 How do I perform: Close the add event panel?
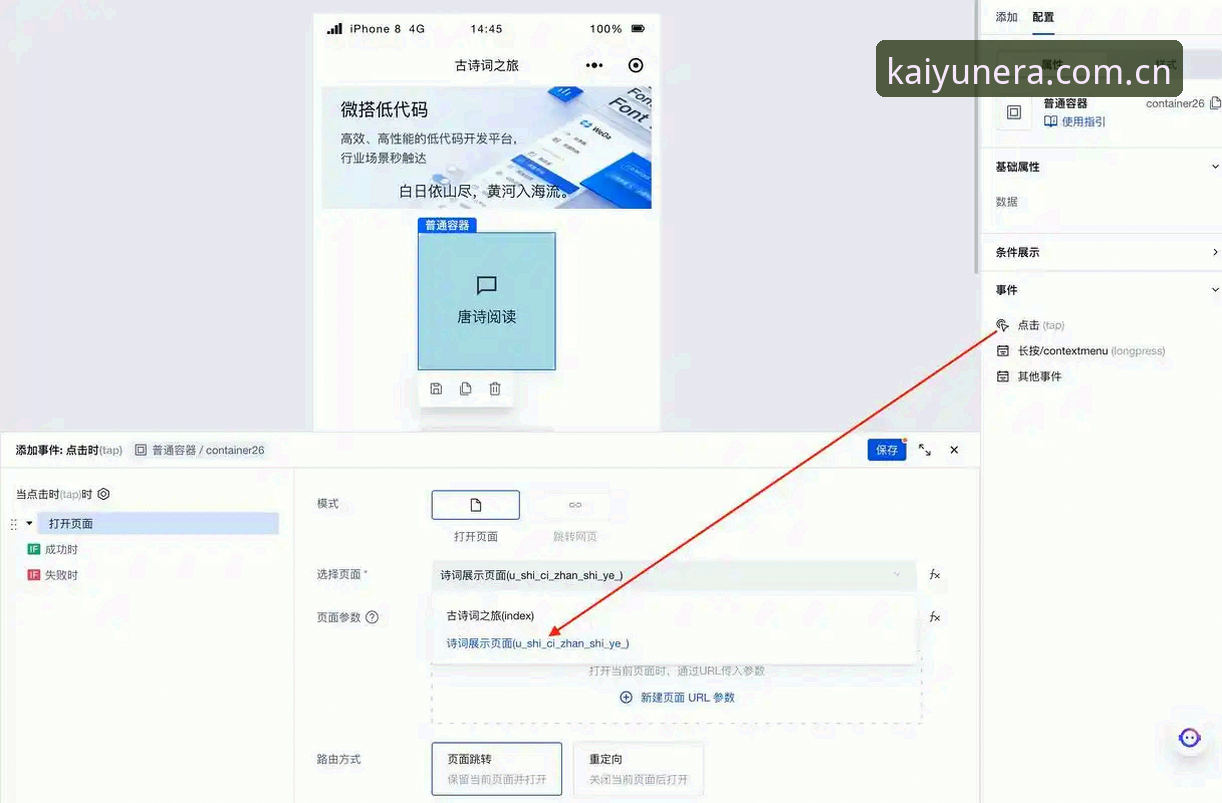[954, 450]
